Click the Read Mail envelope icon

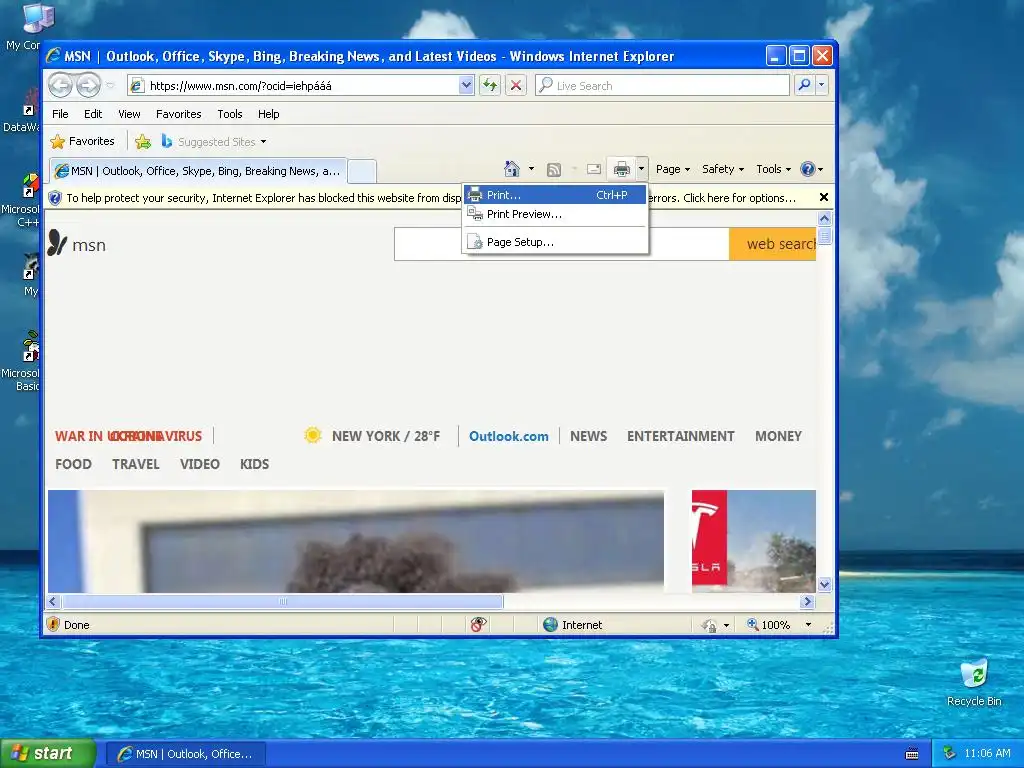[x=594, y=169]
